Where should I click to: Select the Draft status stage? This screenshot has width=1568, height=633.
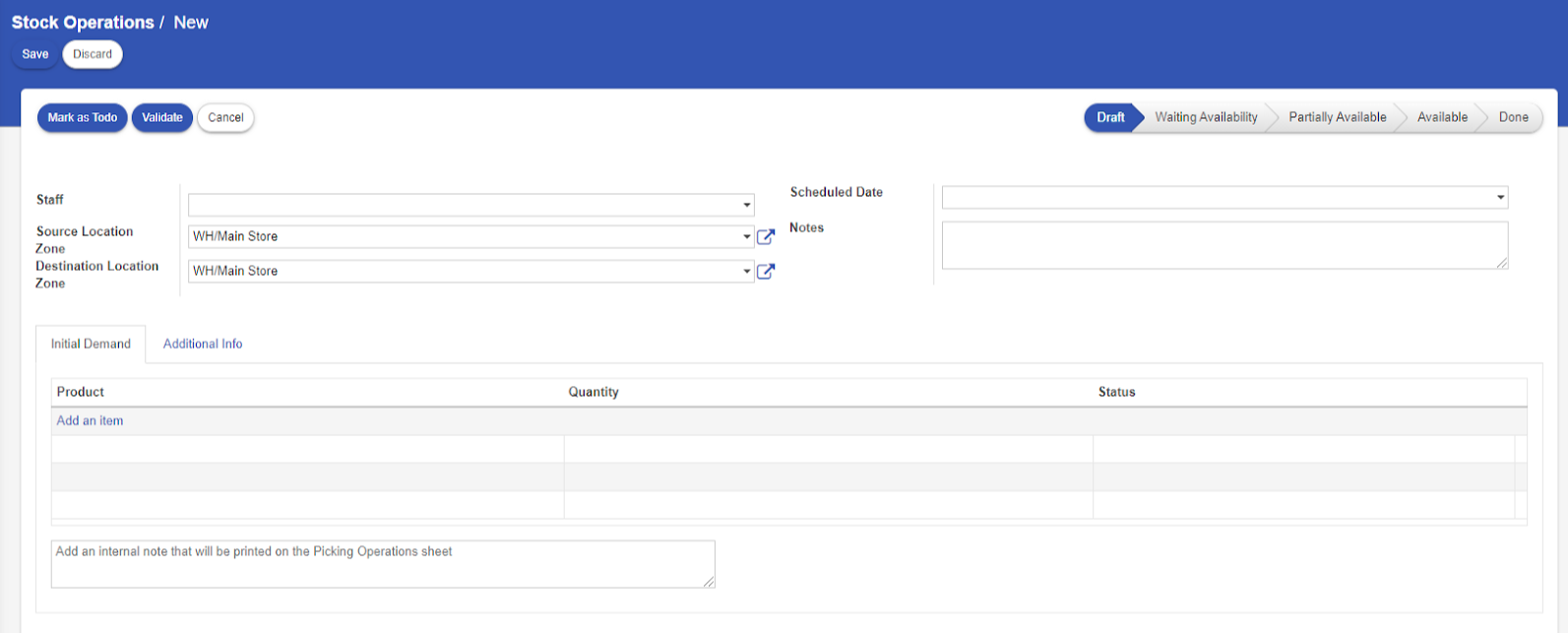click(x=1110, y=117)
